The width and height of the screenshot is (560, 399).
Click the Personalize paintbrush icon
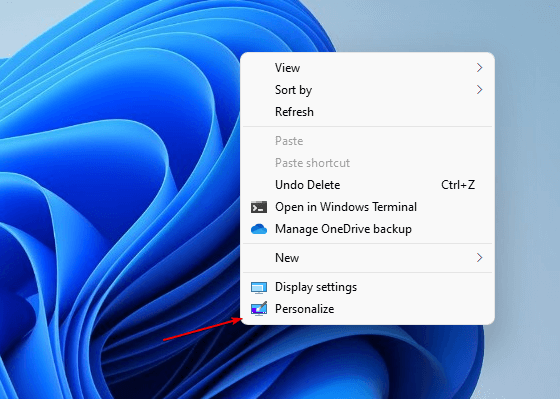coord(259,309)
